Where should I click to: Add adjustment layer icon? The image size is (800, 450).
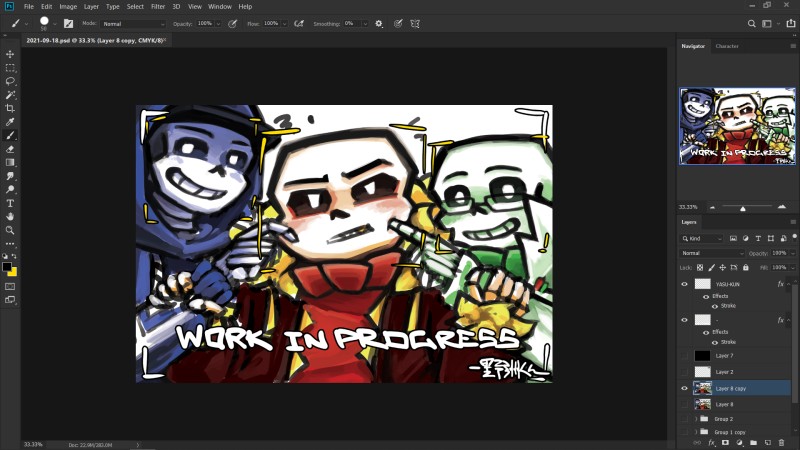click(740, 443)
